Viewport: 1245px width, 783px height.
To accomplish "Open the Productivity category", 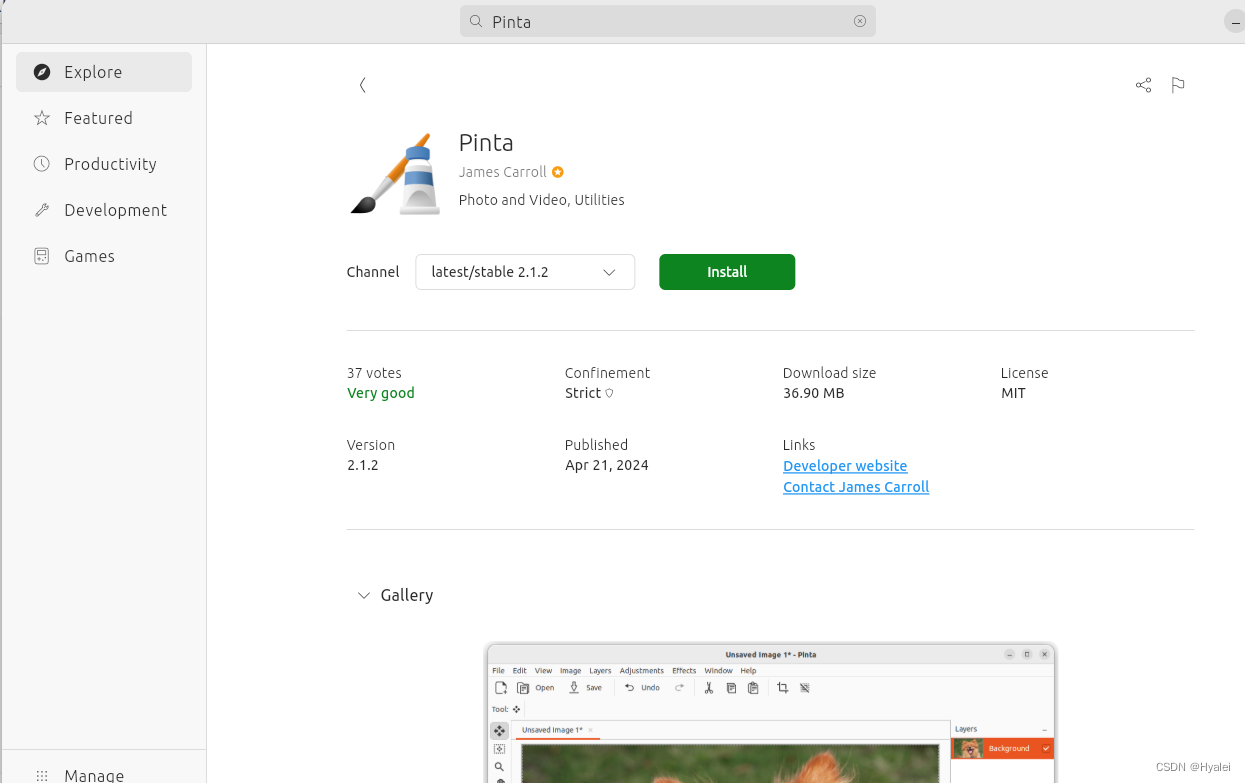I will tap(104, 164).
